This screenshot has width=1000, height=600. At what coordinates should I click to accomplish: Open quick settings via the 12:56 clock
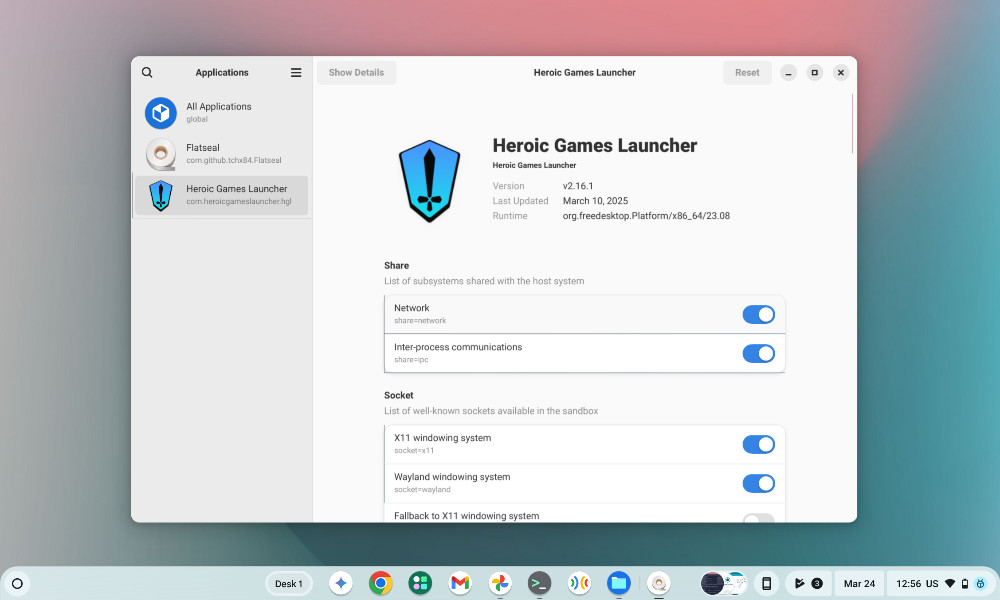(908, 583)
